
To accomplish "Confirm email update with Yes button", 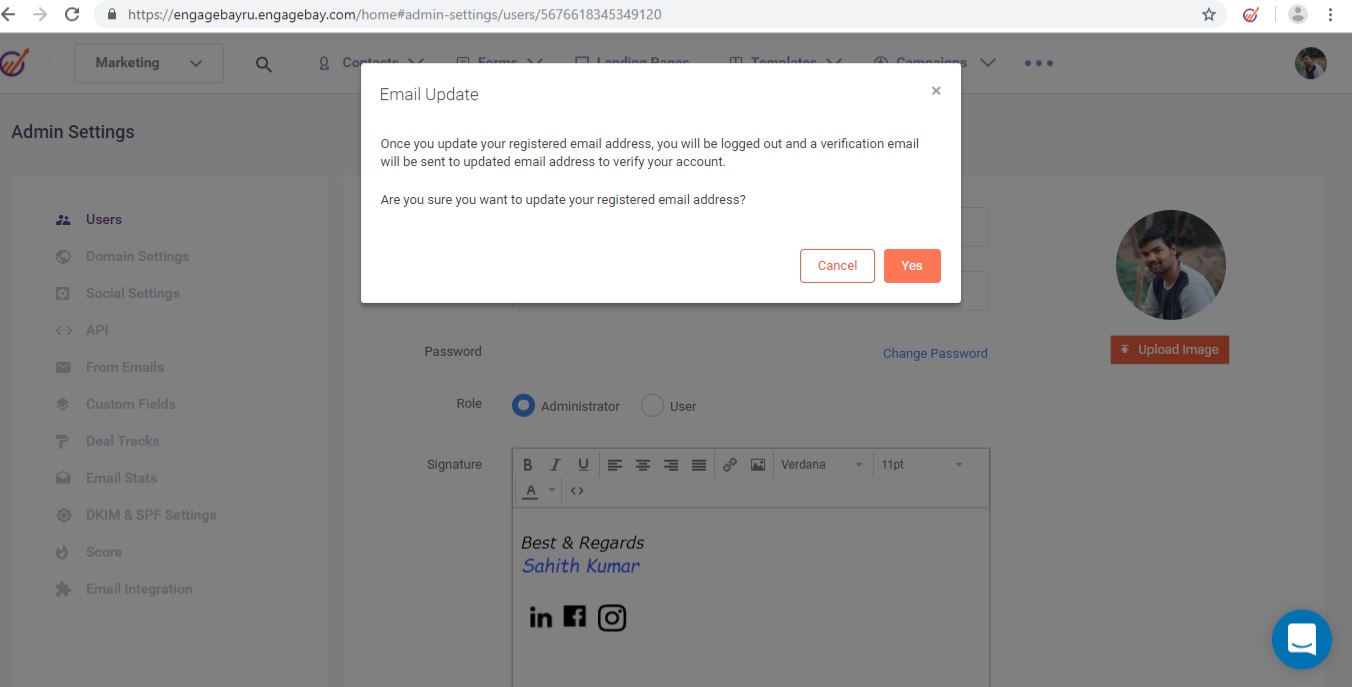I will click(911, 266).
